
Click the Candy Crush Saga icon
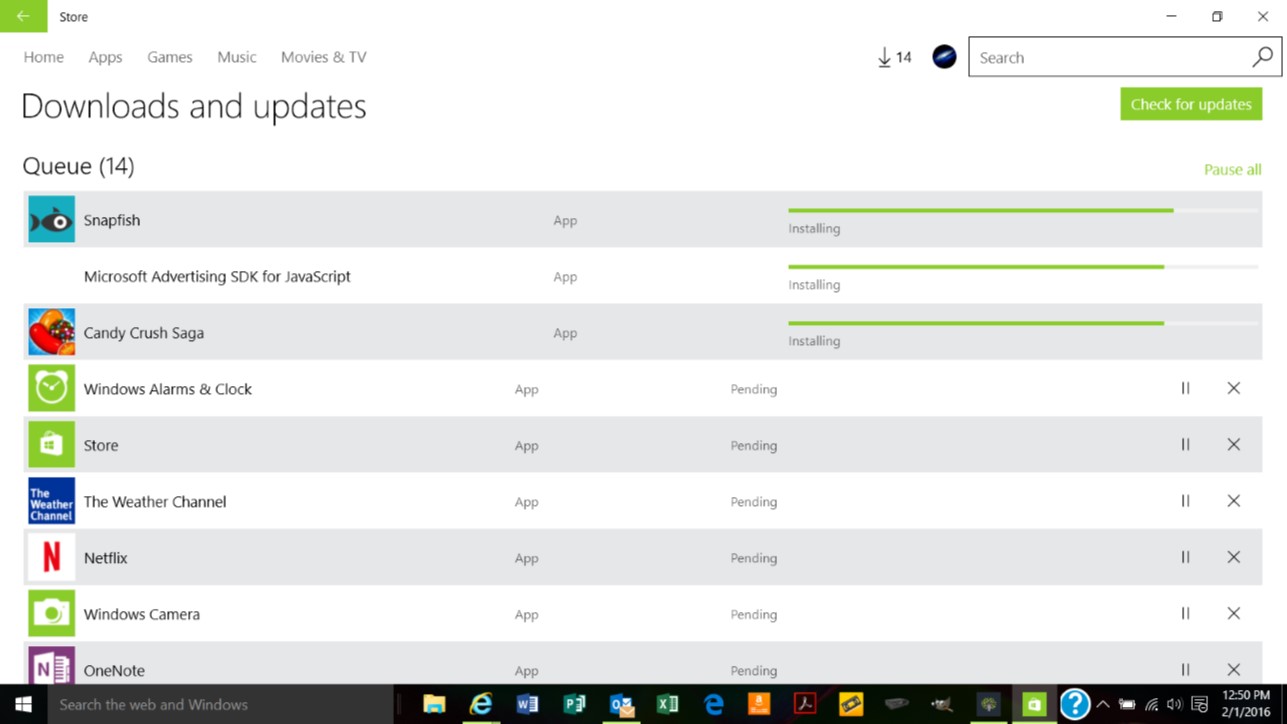click(x=51, y=332)
